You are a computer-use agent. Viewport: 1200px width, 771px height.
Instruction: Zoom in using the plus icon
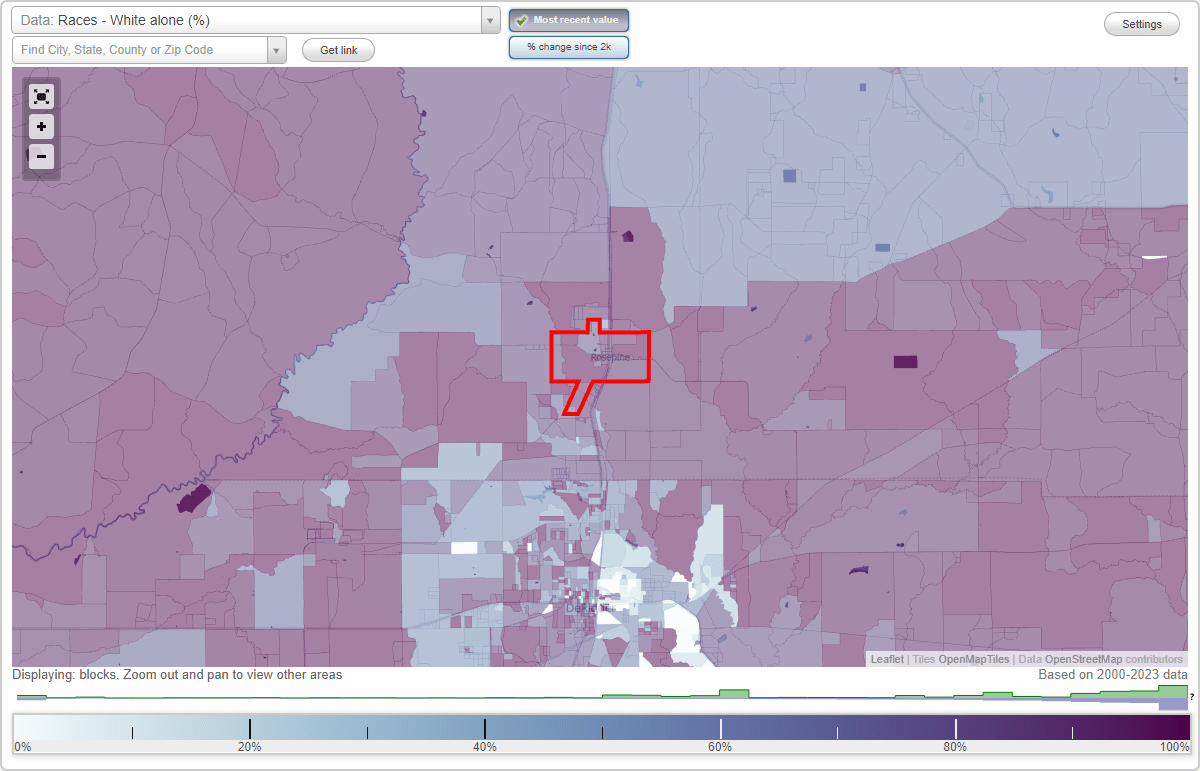coord(41,126)
